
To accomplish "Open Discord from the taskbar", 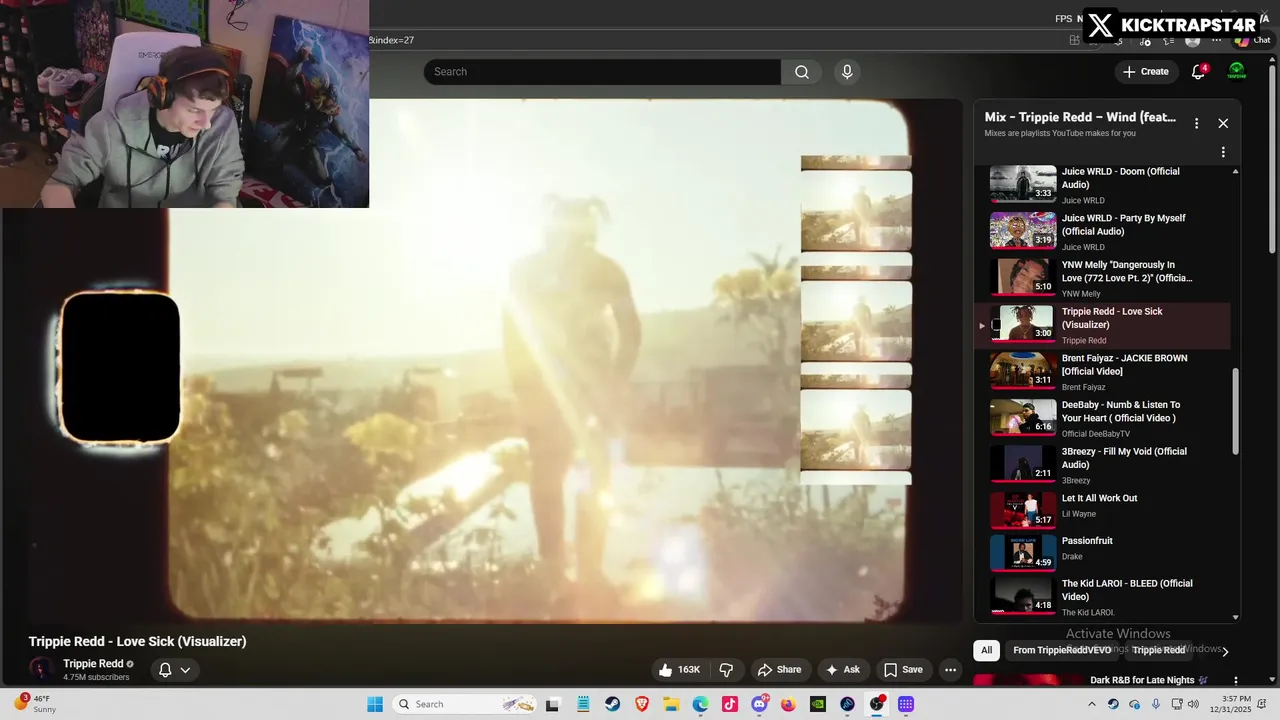I will (759, 704).
